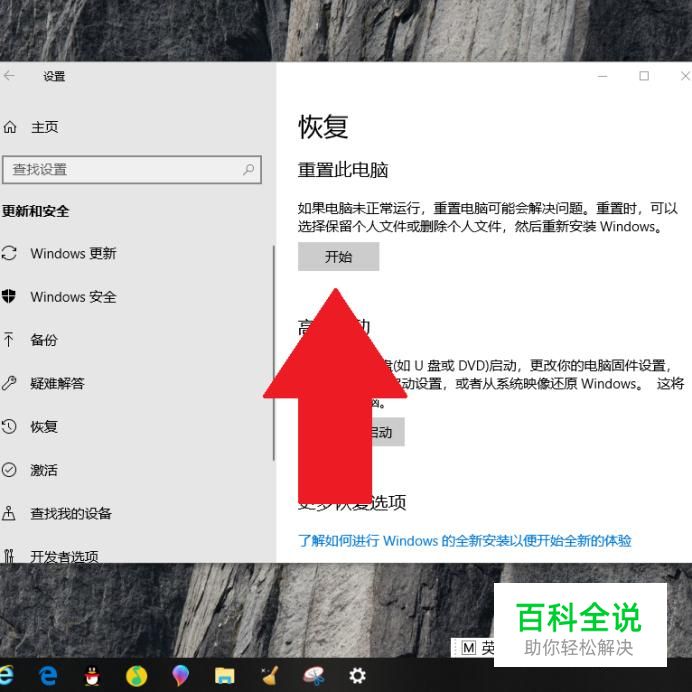Click the wrench icon for 疑难解答
Screen dimensions: 692x692
click(9, 383)
